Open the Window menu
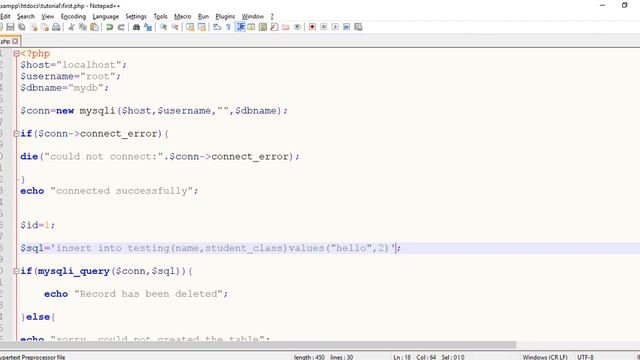This screenshot has width=640, height=360. click(x=253, y=16)
